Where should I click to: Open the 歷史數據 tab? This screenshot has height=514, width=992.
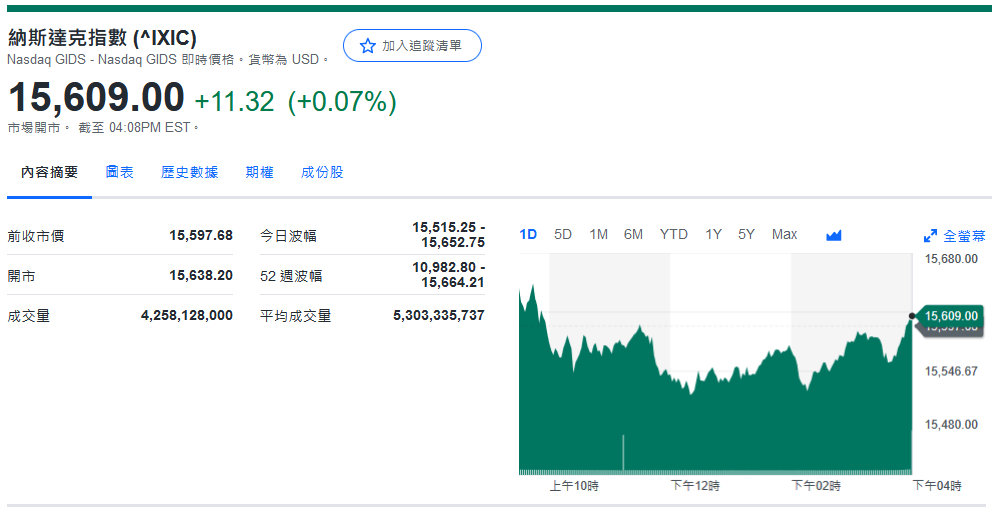click(x=190, y=172)
